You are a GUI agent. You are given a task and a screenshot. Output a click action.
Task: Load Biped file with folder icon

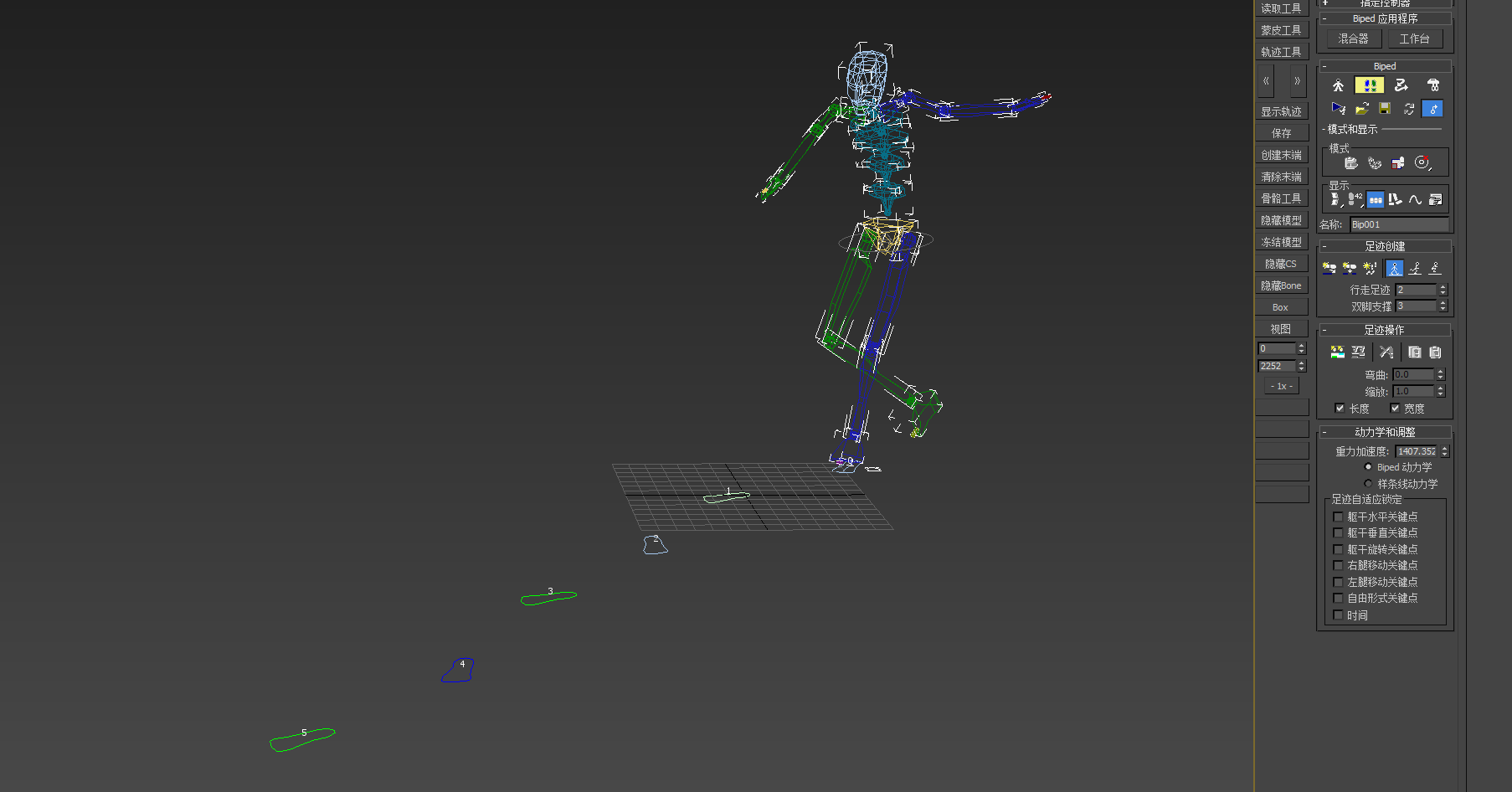point(1362,109)
